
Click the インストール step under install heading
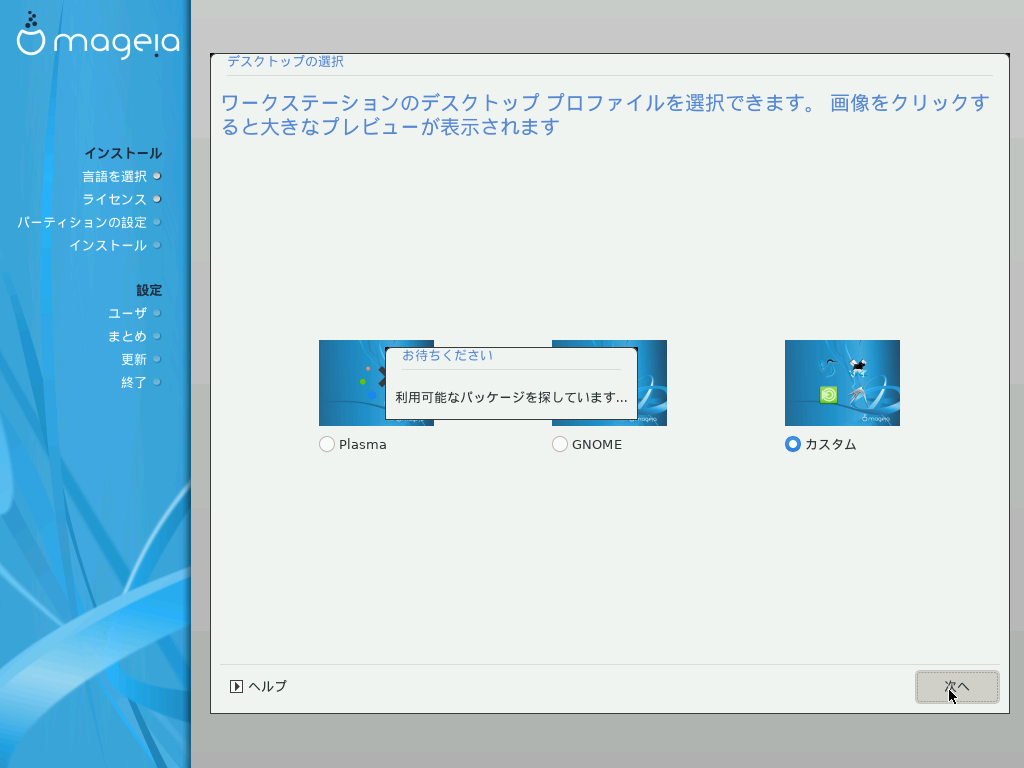108,246
